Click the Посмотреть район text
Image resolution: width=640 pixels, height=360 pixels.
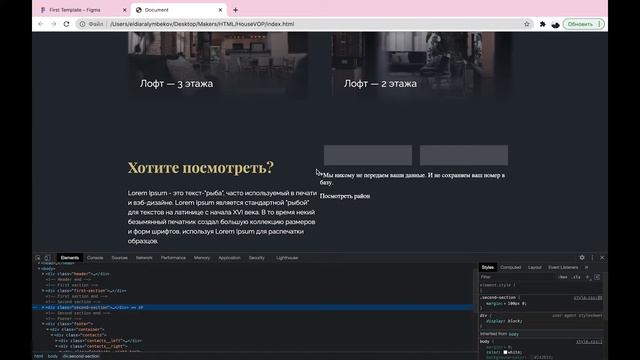pyautogui.click(x=345, y=196)
